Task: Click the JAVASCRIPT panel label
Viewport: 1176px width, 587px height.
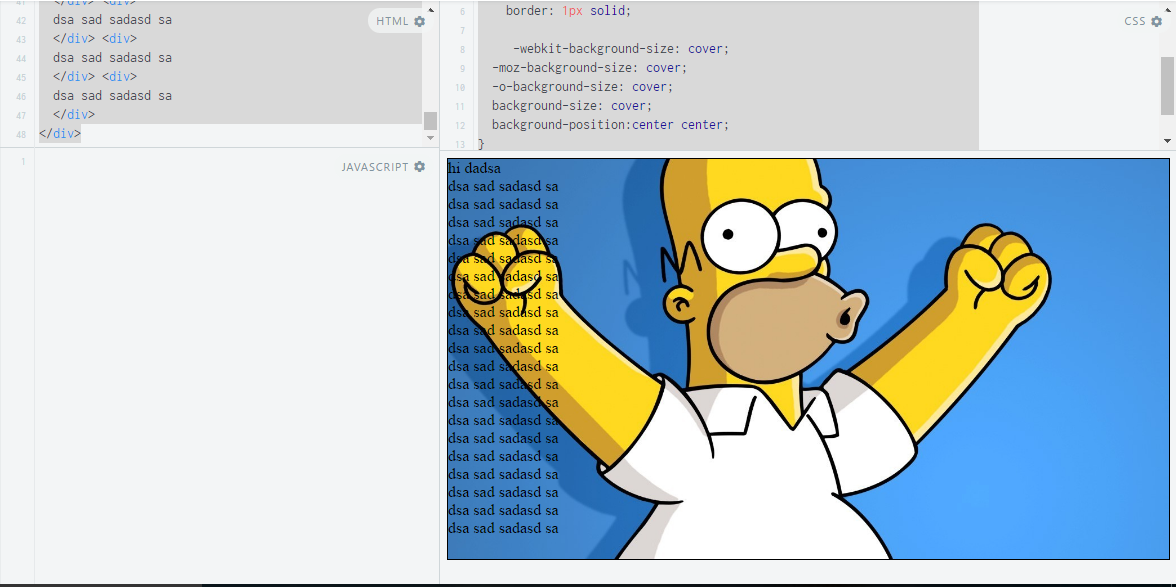Action: pyautogui.click(x=375, y=166)
